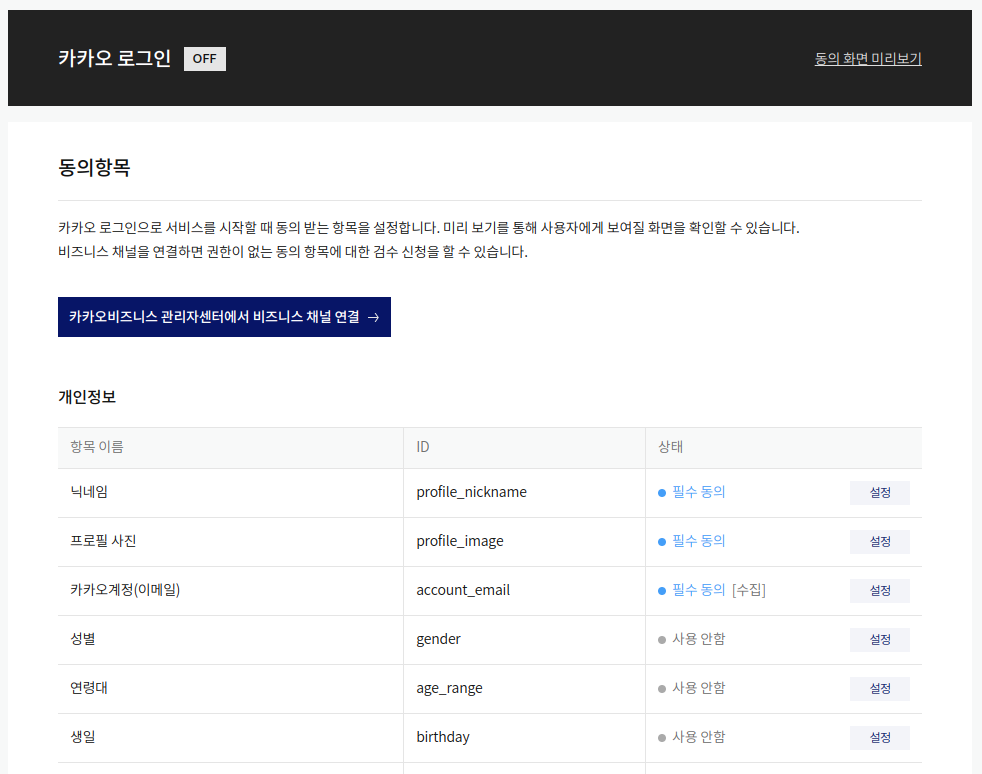Click the 카카오 로그인 page title
This screenshot has height=774, width=982.
(114, 58)
